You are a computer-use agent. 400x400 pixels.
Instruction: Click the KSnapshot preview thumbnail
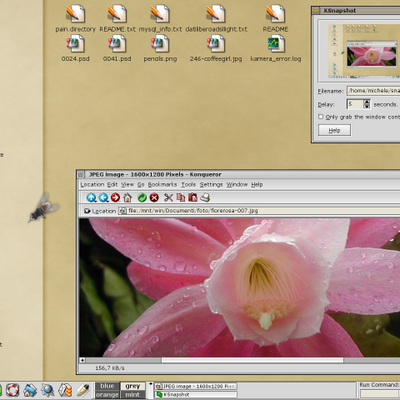(x=364, y=51)
